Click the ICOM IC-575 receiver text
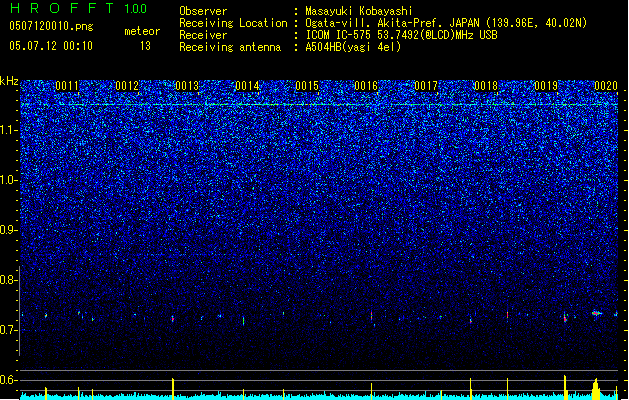This screenshot has height=400, width=629. [401, 35]
